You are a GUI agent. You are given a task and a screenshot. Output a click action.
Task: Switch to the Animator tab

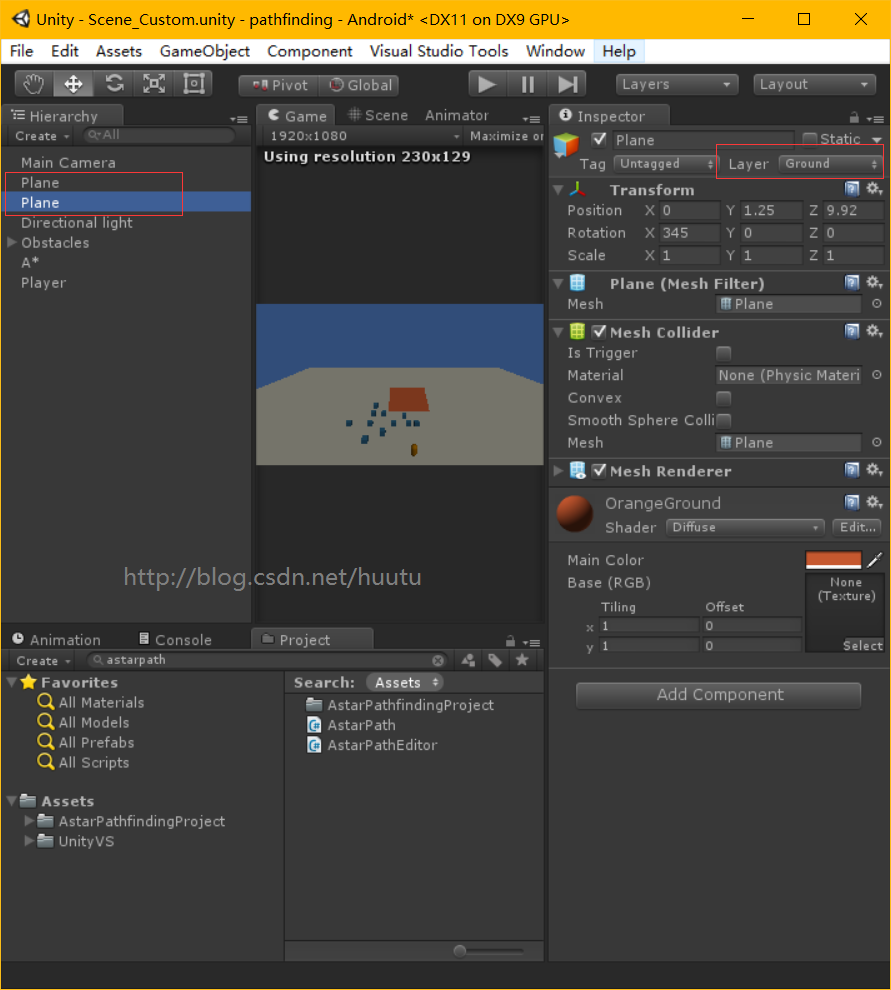pyautogui.click(x=457, y=116)
